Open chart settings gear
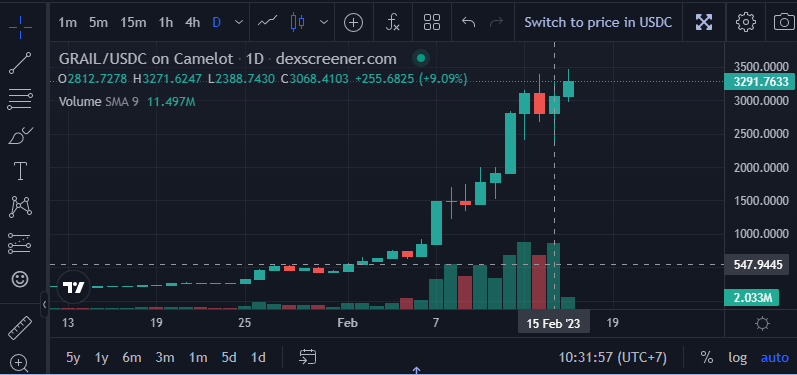The image size is (797, 375). click(x=746, y=22)
